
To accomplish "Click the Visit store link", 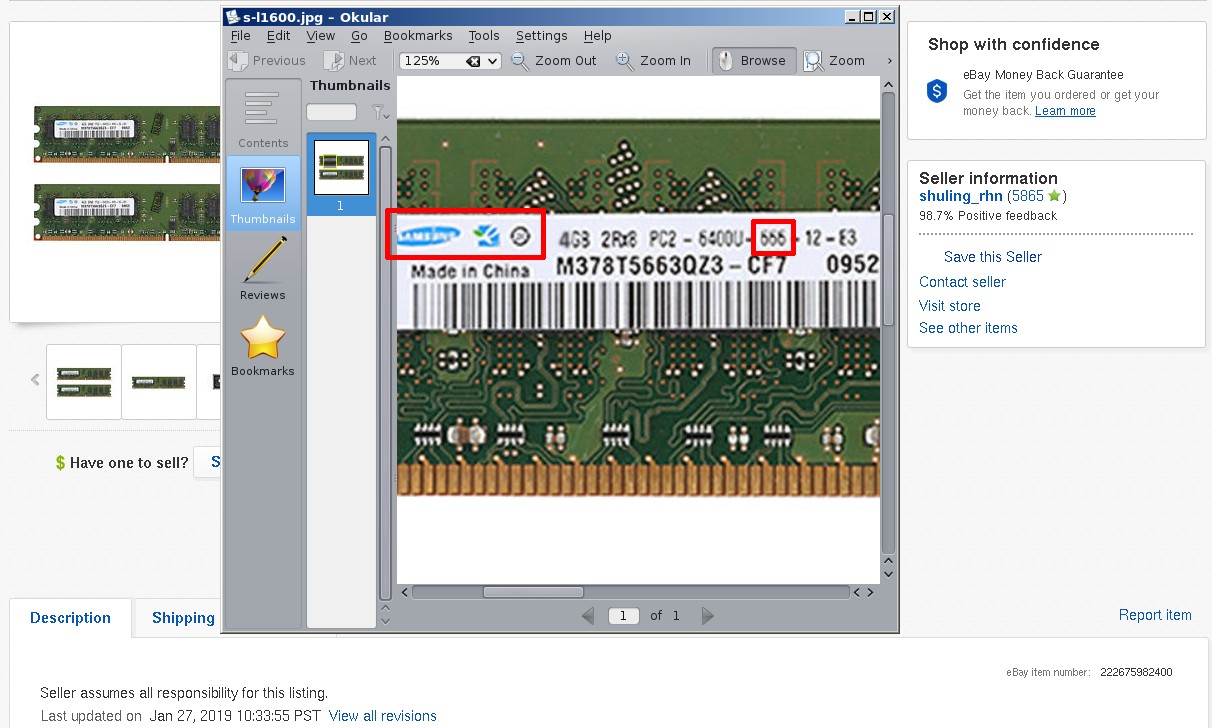I will (x=950, y=306).
